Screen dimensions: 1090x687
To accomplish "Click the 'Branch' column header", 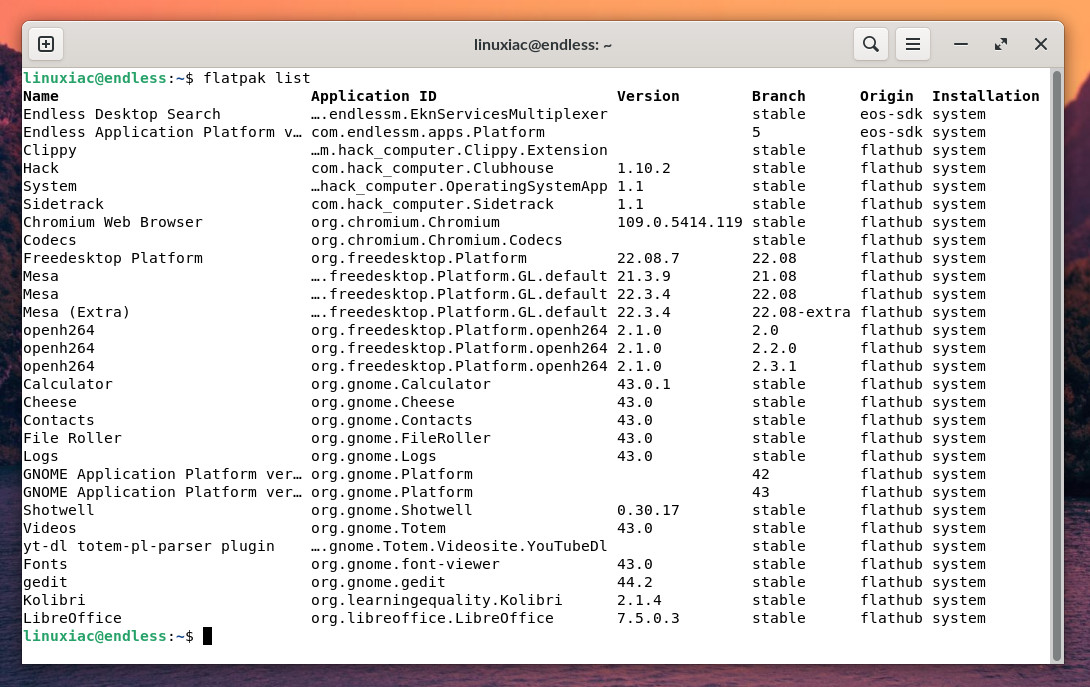I will [779, 96].
